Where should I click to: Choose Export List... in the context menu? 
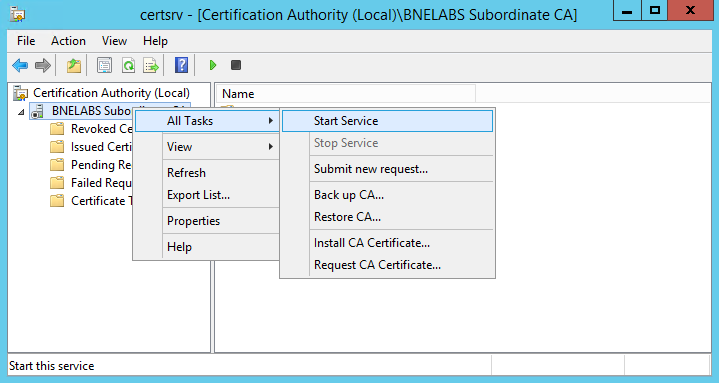point(207,195)
